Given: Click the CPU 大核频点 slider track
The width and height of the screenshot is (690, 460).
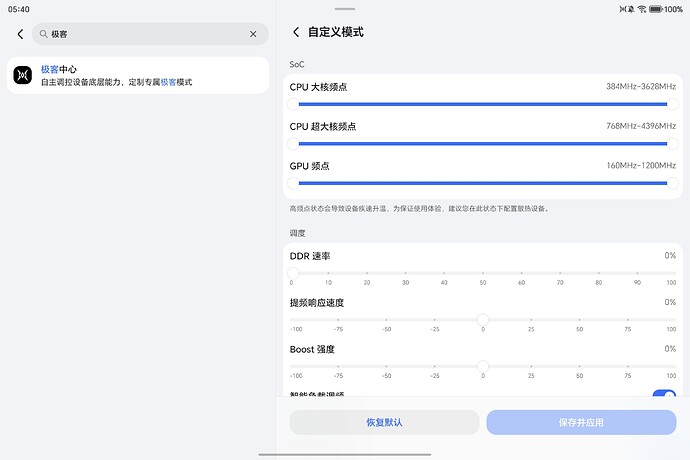Looking at the screenshot, I should [x=482, y=101].
